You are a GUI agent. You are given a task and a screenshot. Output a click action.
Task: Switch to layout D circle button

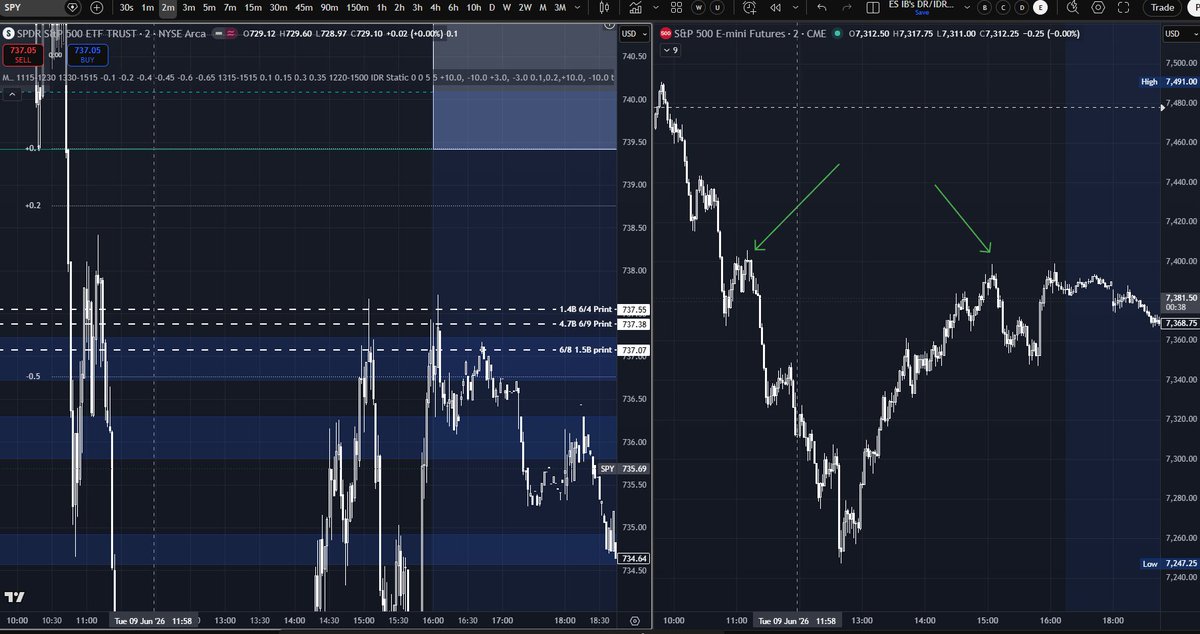tap(1022, 7)
